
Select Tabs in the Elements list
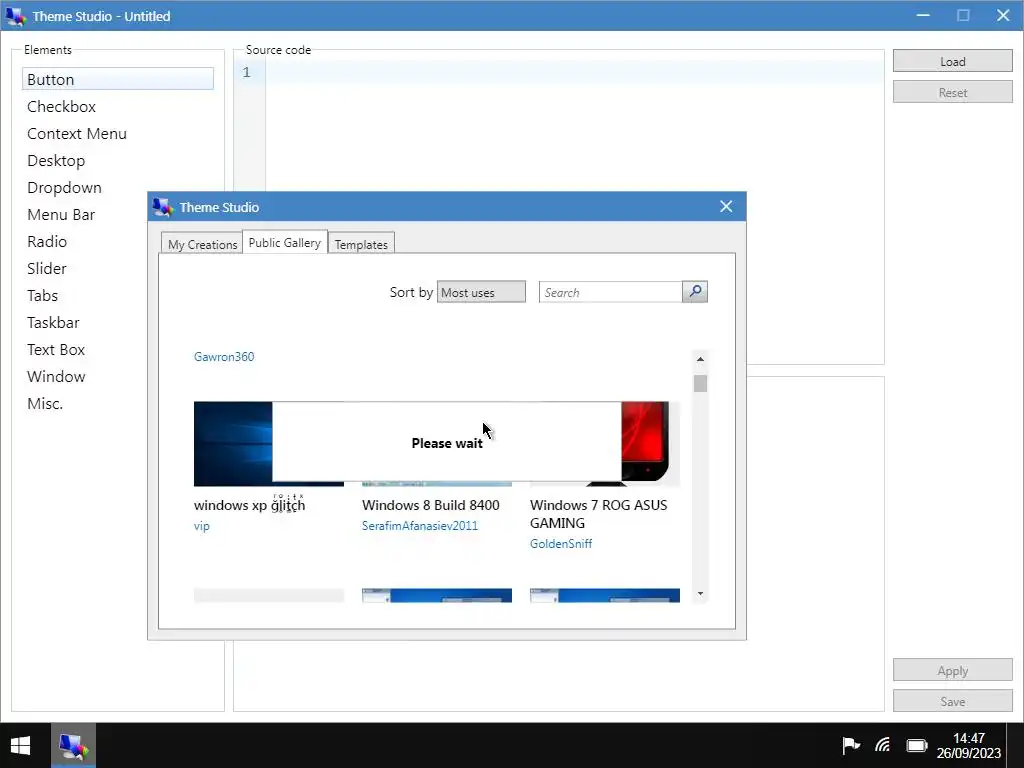[85, 295]
